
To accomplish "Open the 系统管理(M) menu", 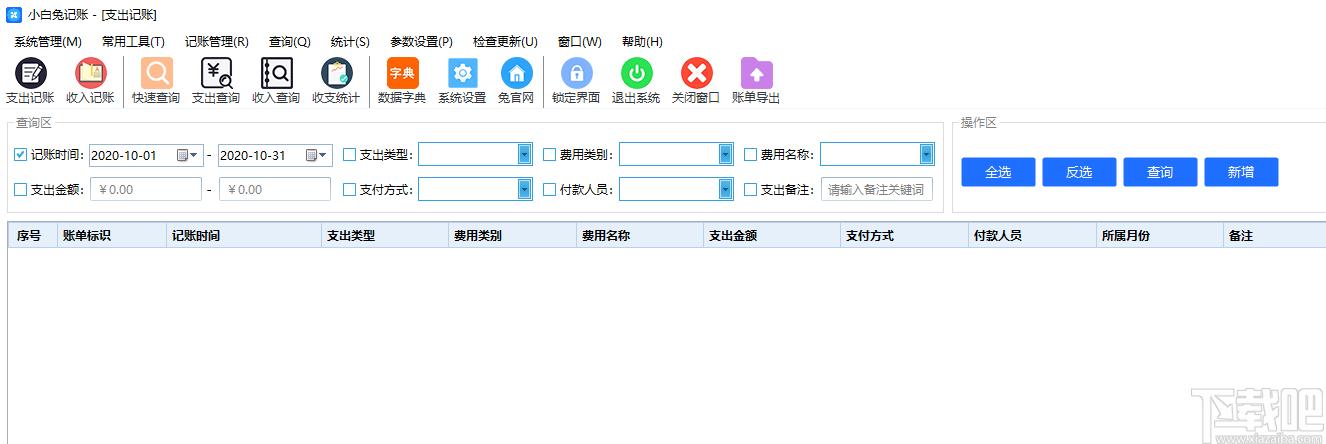I will (x=48, y=42).
